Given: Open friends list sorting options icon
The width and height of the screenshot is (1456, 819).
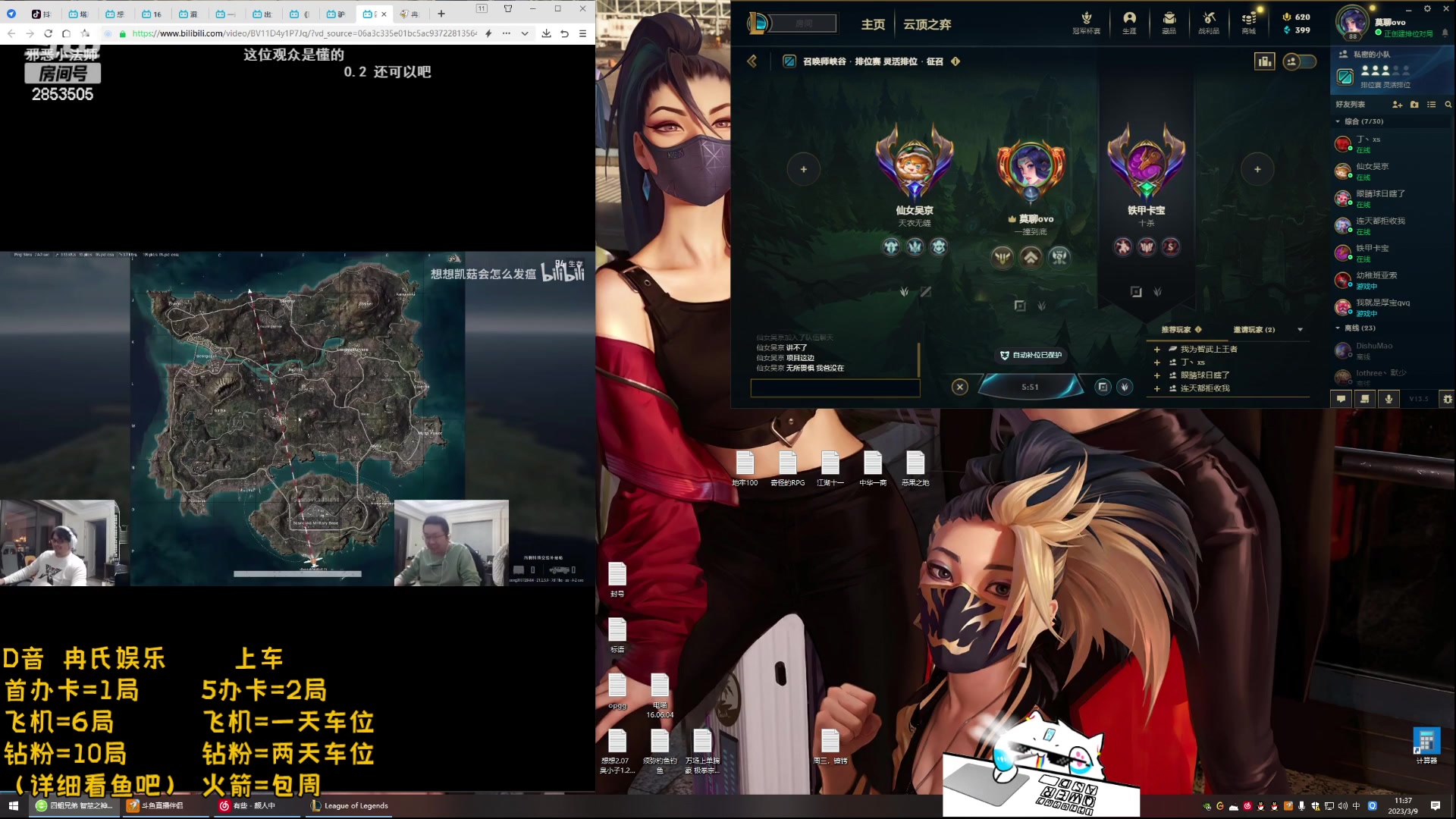Looking at the screenshot, I should [x=1431, y=105].
